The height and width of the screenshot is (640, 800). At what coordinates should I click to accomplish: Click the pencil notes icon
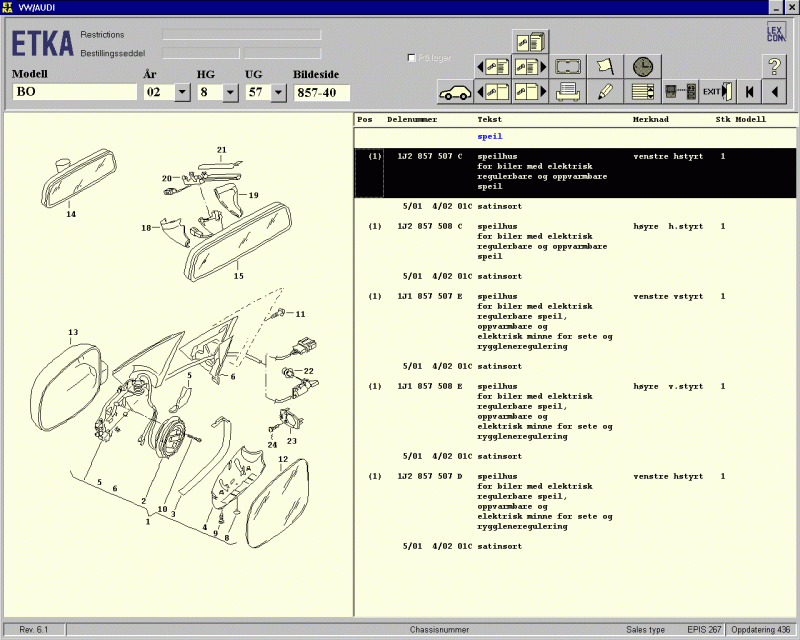point(605,92)
